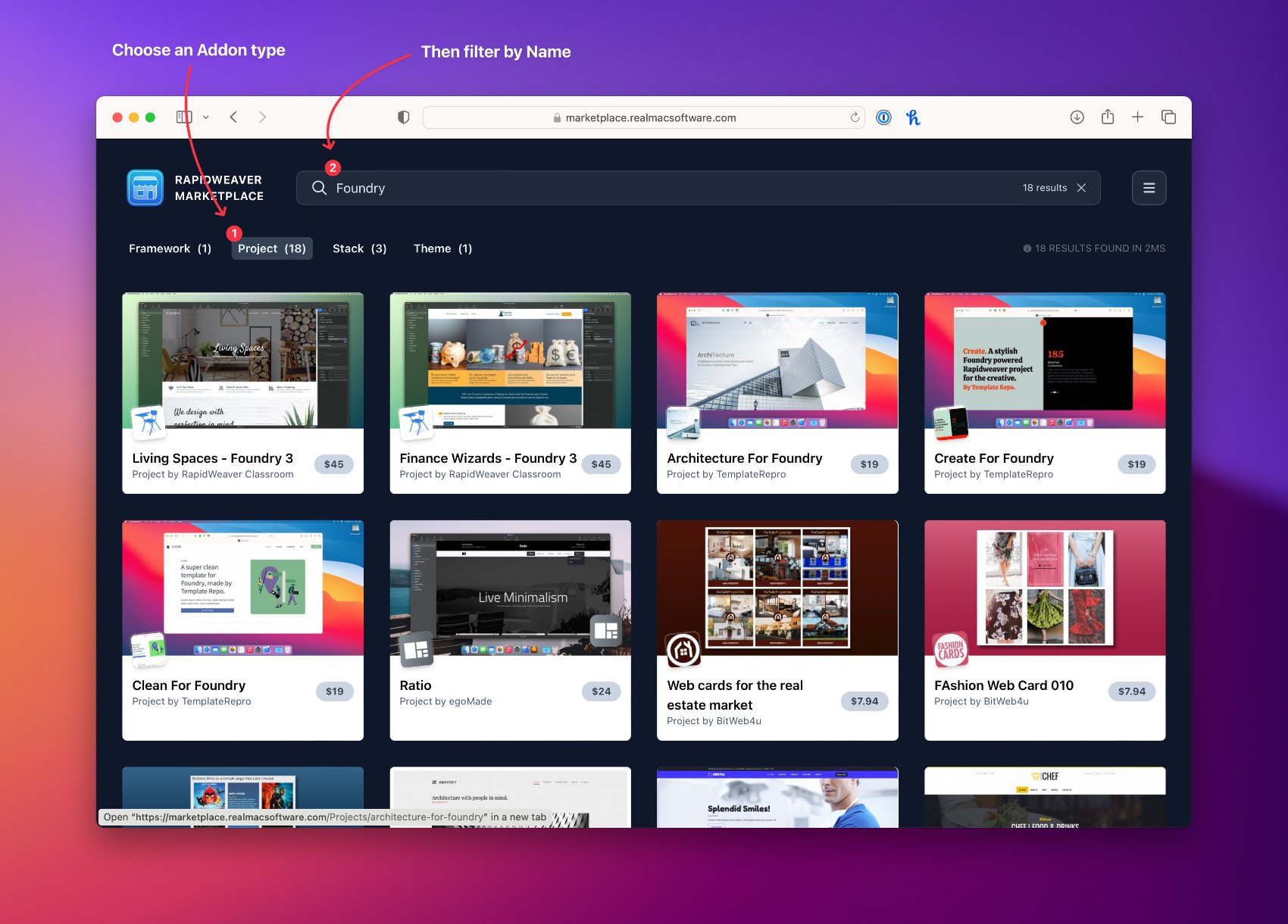The height and width of the screenshot is (924, 1288).
Task: Click the magnifying glass in the search bar
Action: [x=319, y=188]
